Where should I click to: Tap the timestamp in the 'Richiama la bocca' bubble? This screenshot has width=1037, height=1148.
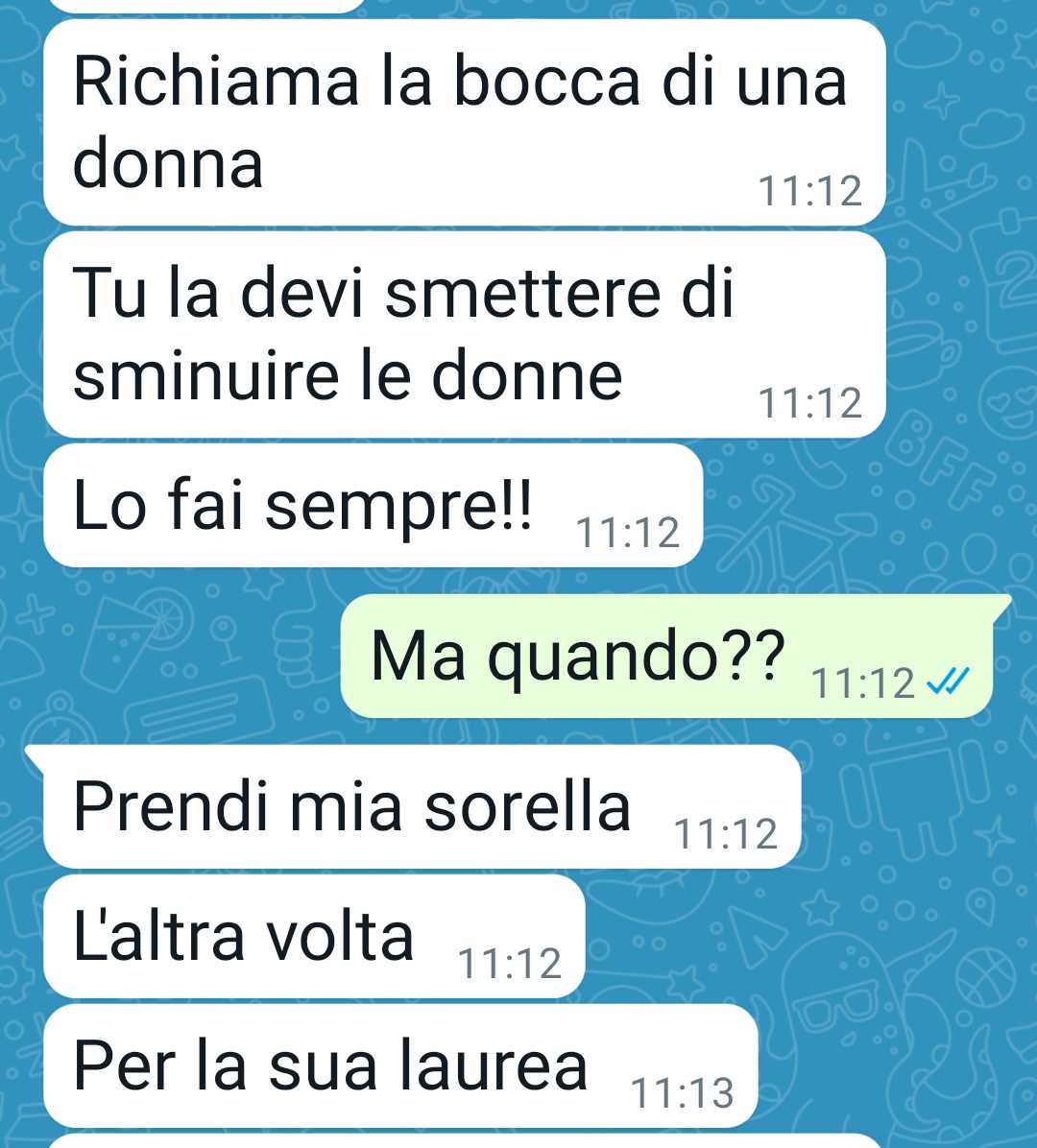pos(810,191)
